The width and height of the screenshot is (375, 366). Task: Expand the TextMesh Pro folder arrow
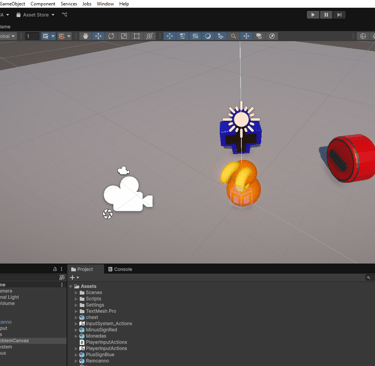76,311
